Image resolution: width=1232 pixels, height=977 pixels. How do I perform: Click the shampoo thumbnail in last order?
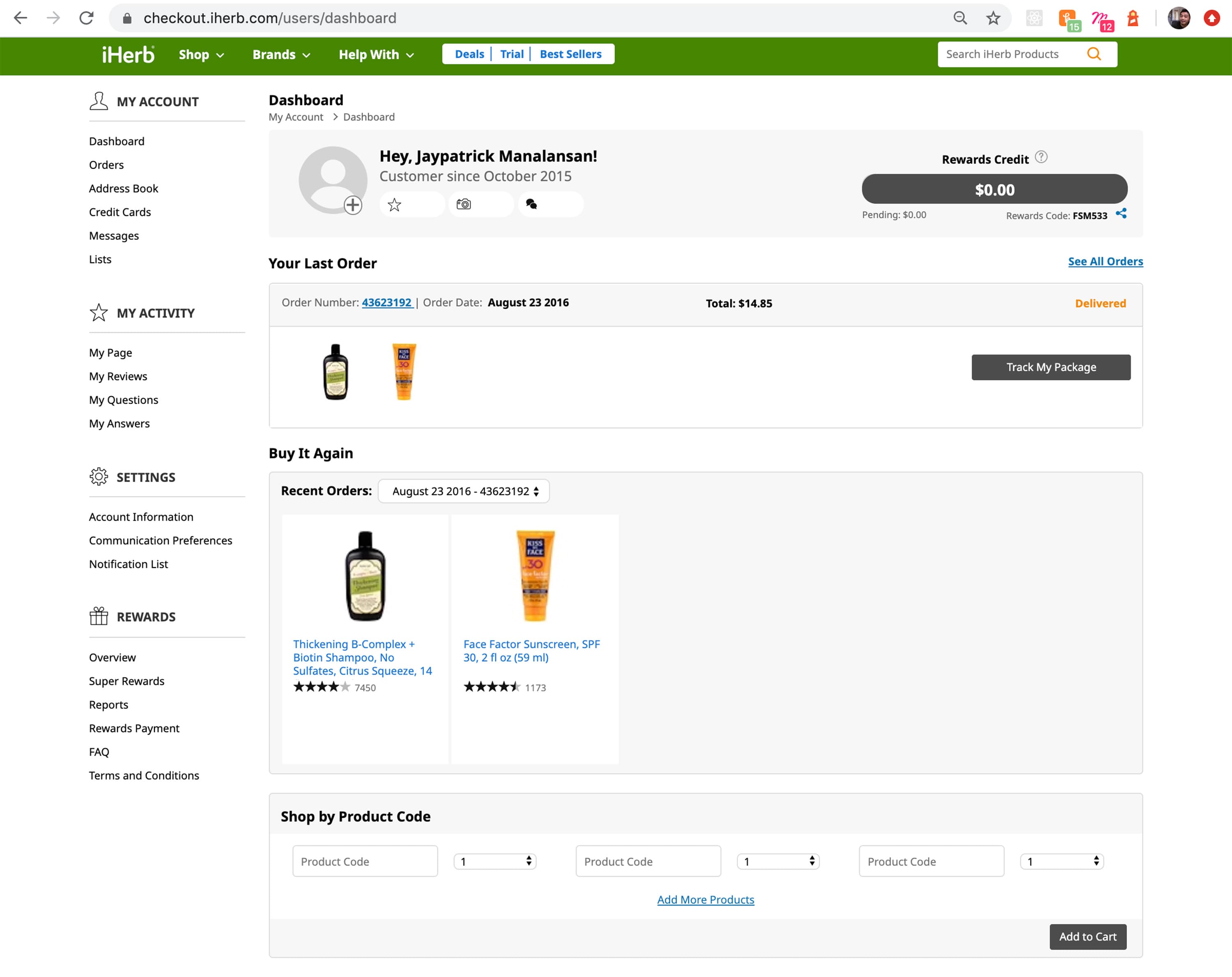pyautogui.click(x=336, y=371)
